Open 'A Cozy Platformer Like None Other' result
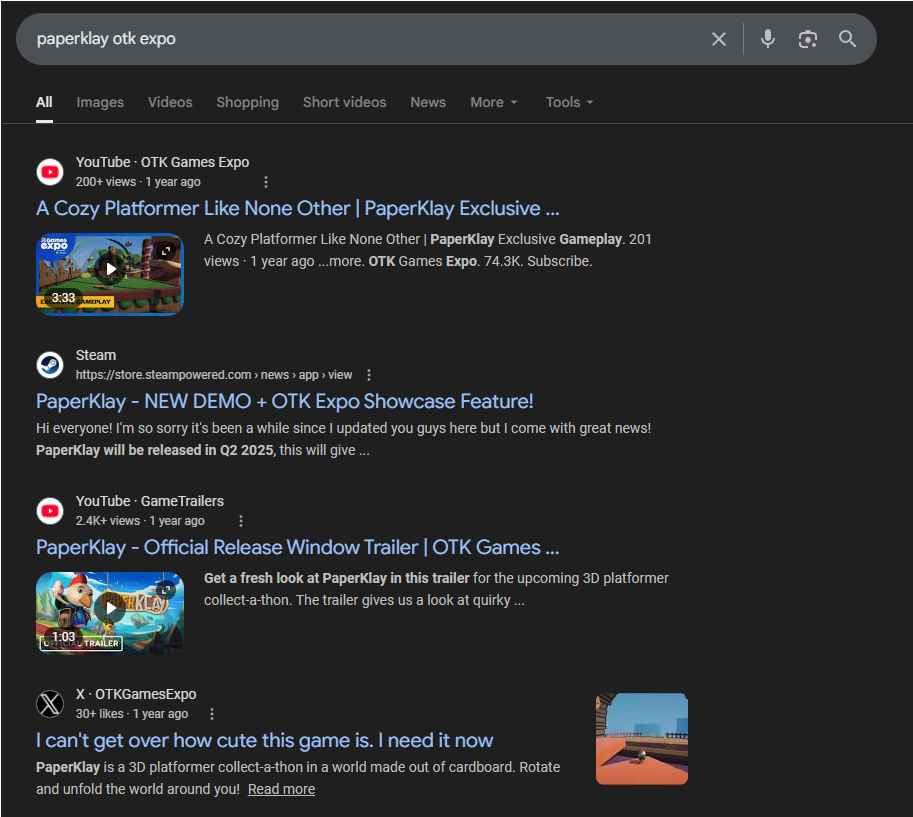This screenshot has height=817, width=913. coord(298,208)
